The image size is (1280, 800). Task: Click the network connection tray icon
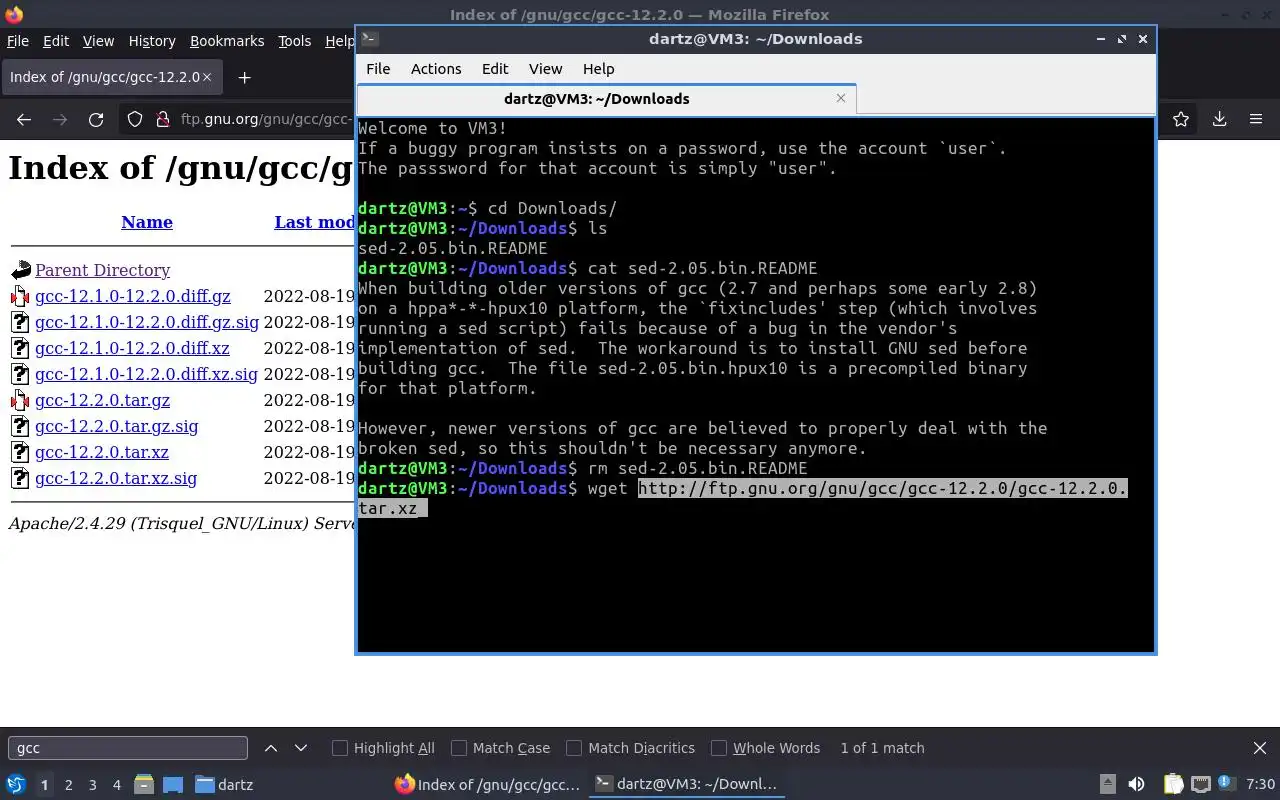(1201, 785)
